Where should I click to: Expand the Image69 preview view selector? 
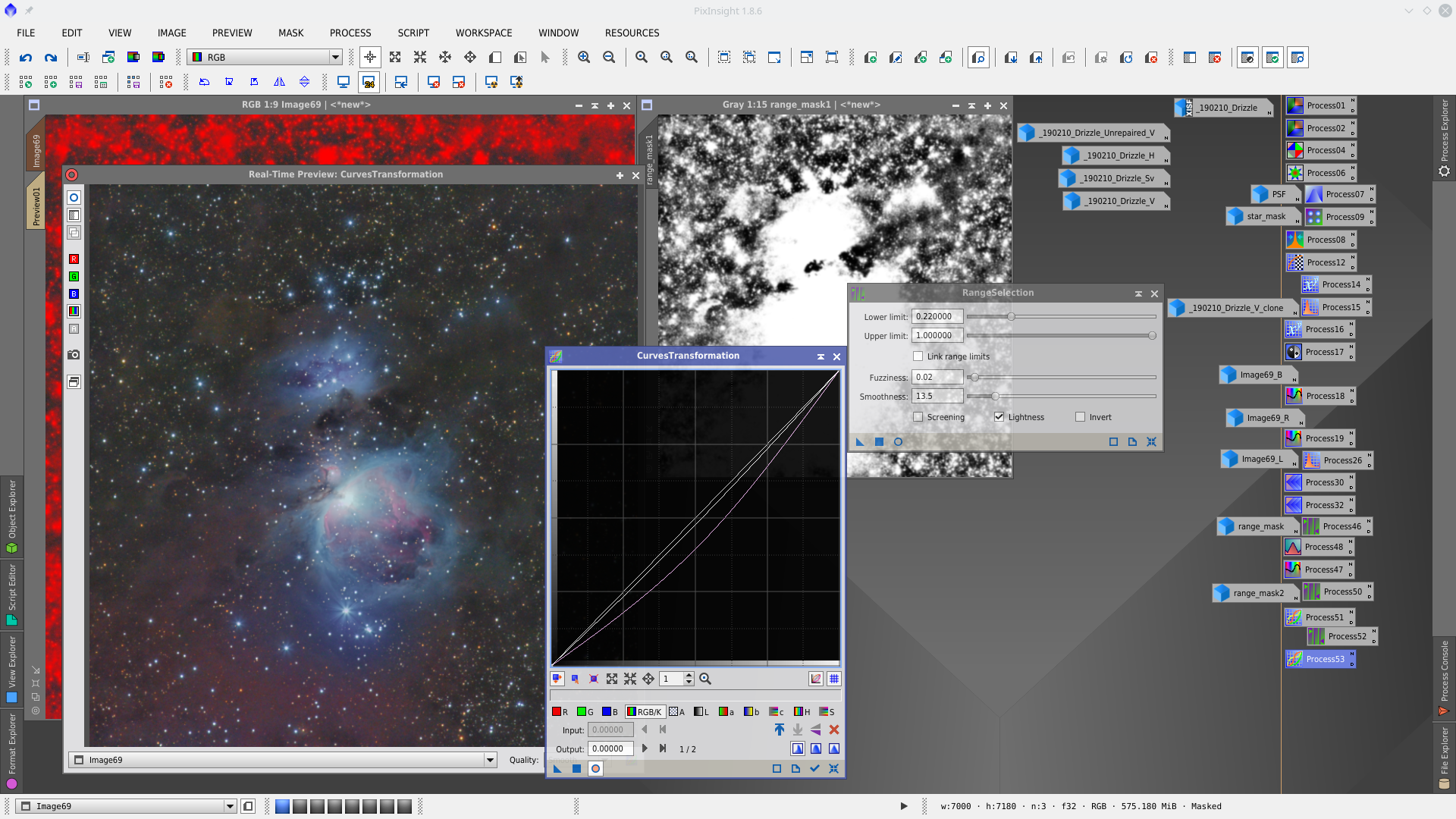point(490,760)
